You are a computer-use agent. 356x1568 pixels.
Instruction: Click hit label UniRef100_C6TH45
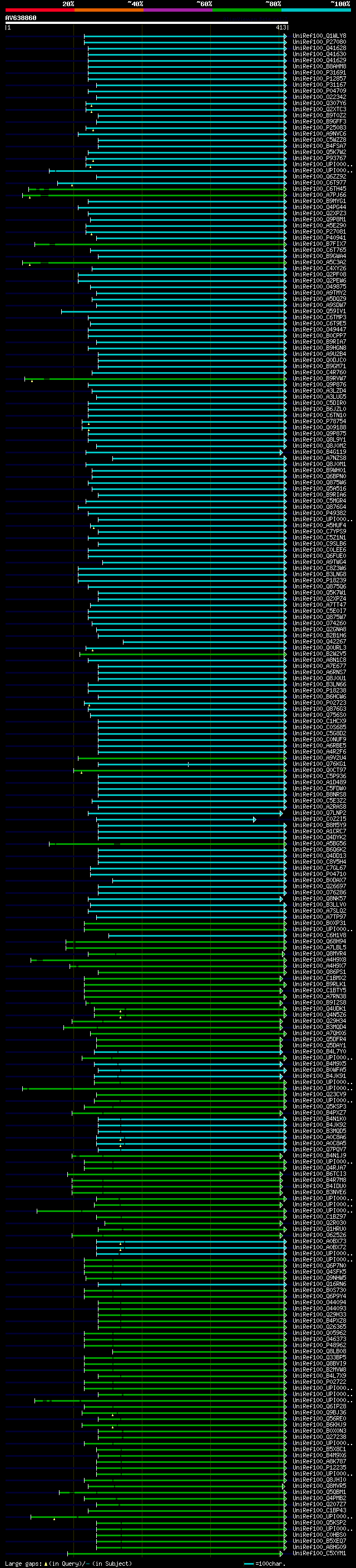319,189
